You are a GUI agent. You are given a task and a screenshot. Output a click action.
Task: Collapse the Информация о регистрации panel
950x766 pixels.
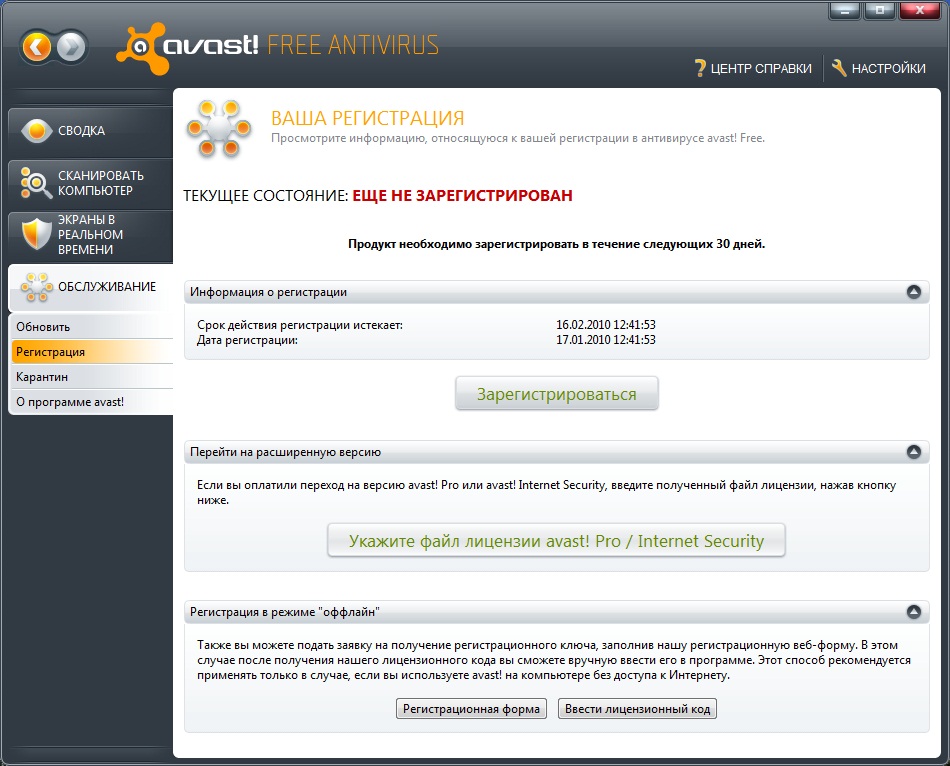pyautogui.click(x=914, y=292)
